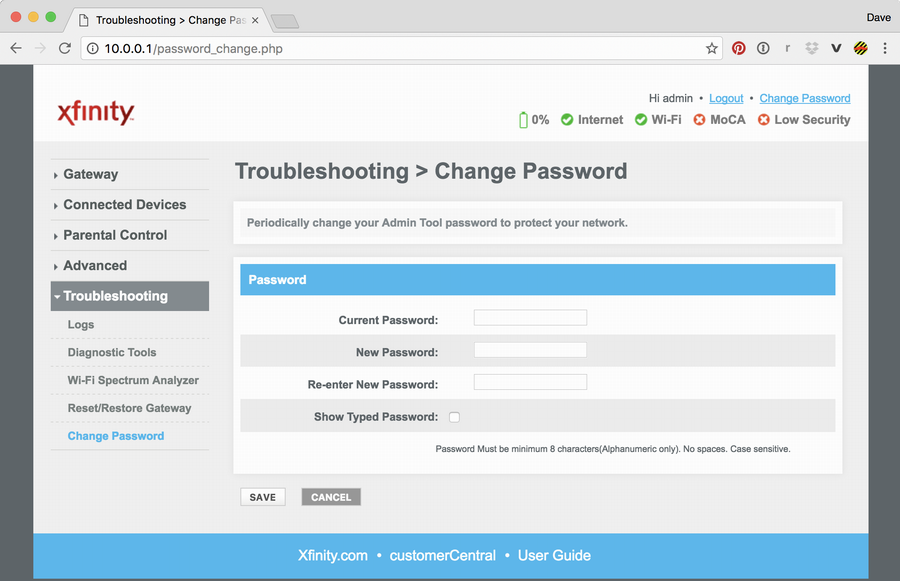Click the site info icon in address bar

pyautogui.click(x=92, y=49)
